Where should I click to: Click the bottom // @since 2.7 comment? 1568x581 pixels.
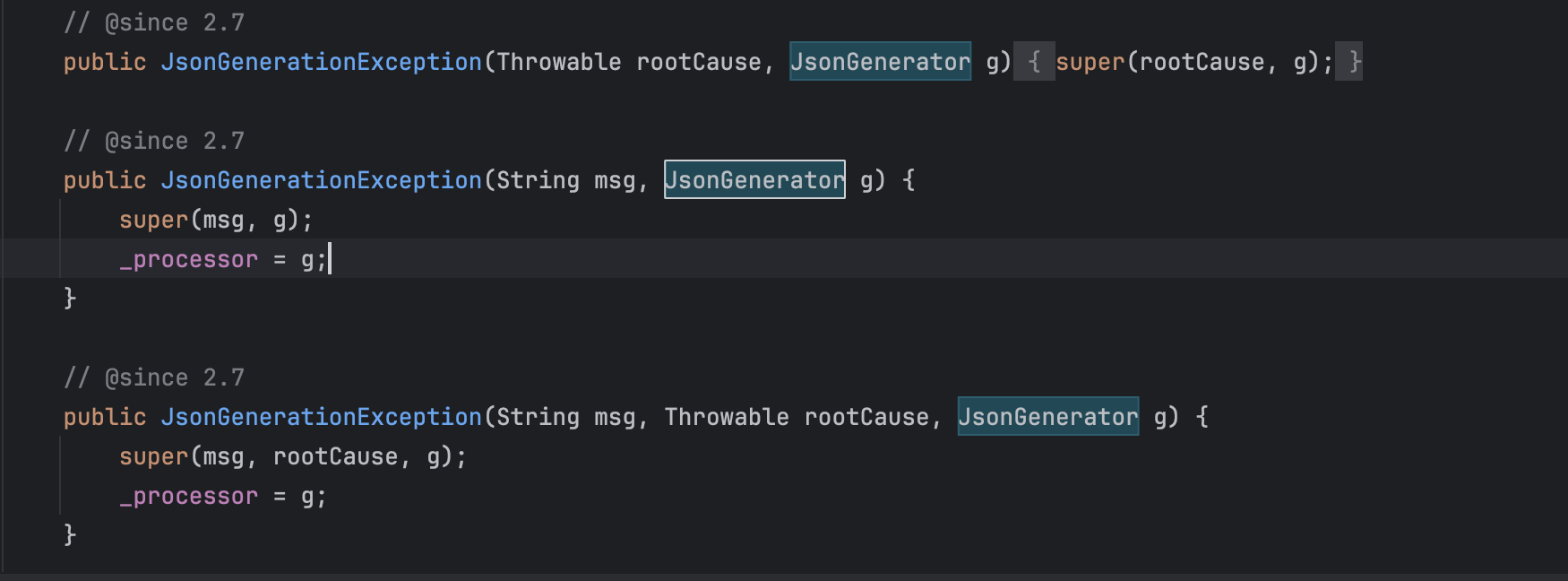tap(154, 377)
